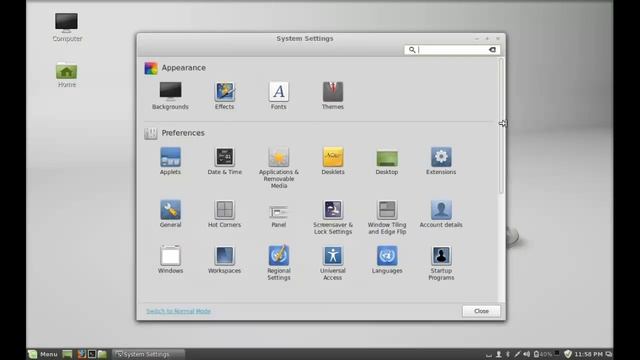The image size is (640, 360).
Task: Launch Terminal from the panel
Action: [92, 354]
